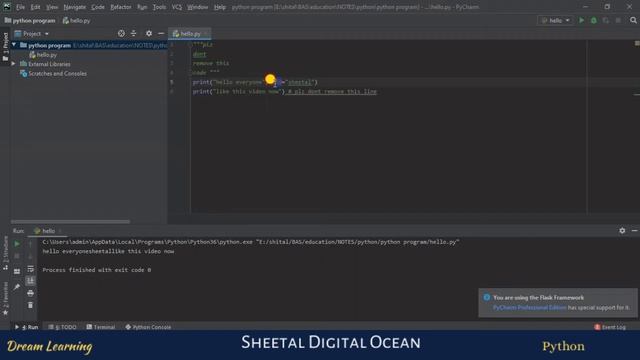Hide the Project tool window
This screenshot has width=640, height=360.
(x=161, y=33)
